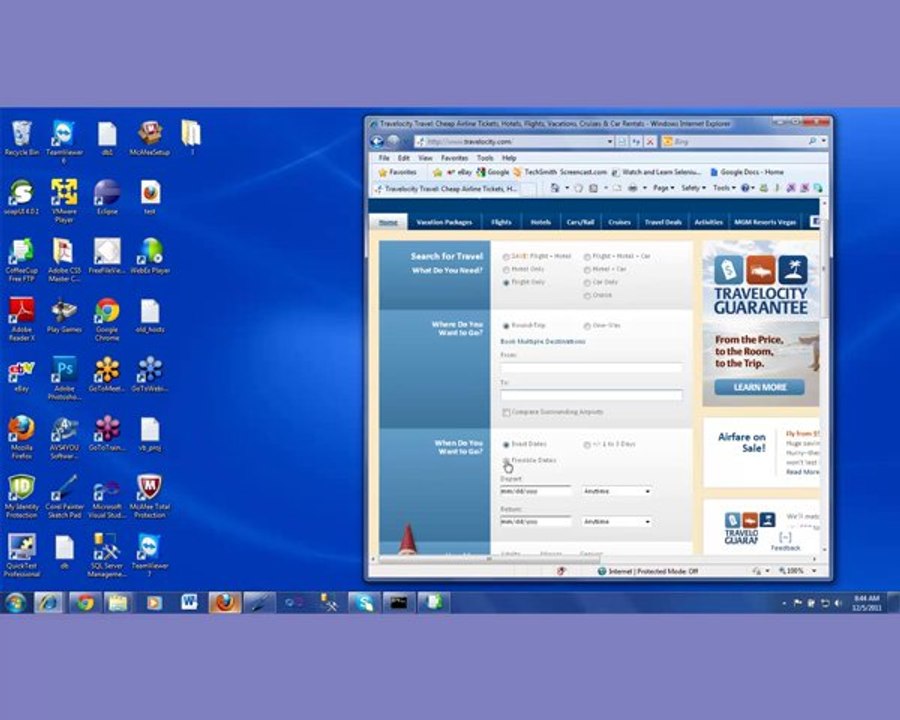Select the McAfee Total Protection icon
Viewport: 900px width, 720px height.
(149, 497)
